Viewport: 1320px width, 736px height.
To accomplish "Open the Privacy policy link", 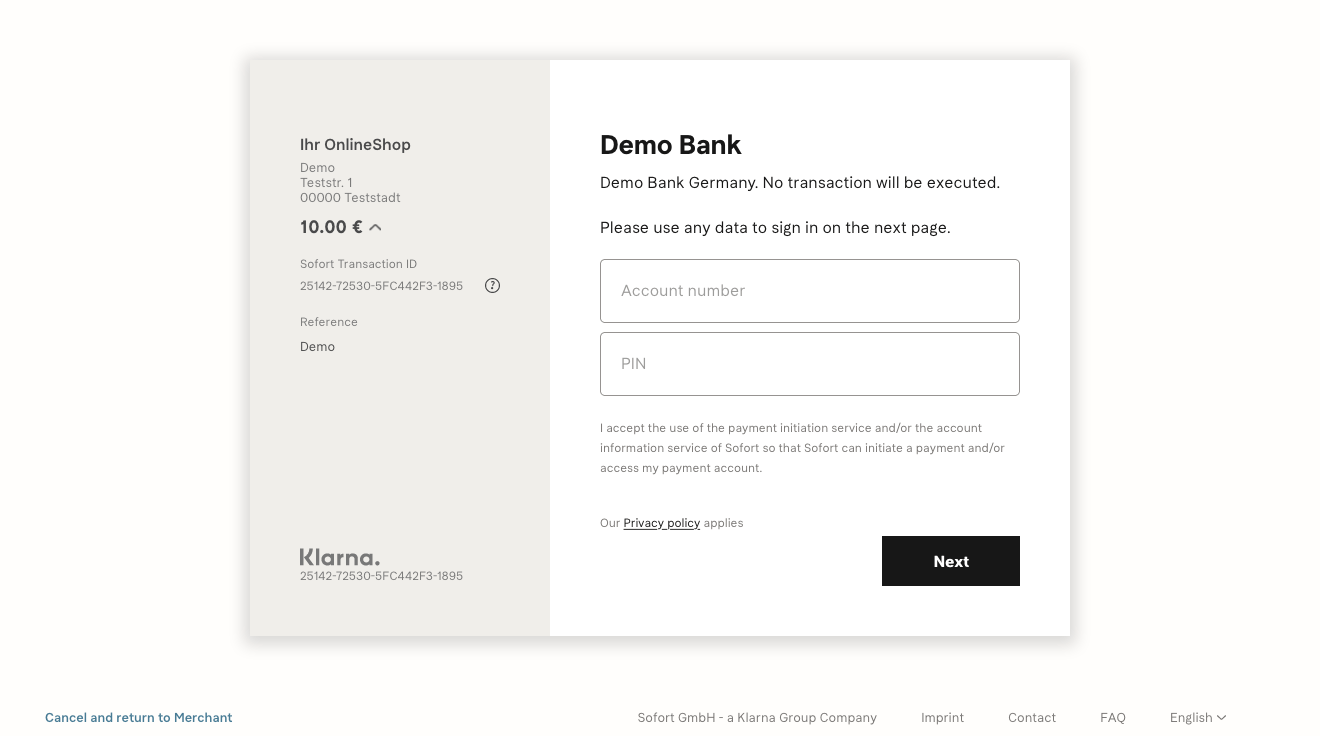I will pyautogui.click(x=661, y=523).
